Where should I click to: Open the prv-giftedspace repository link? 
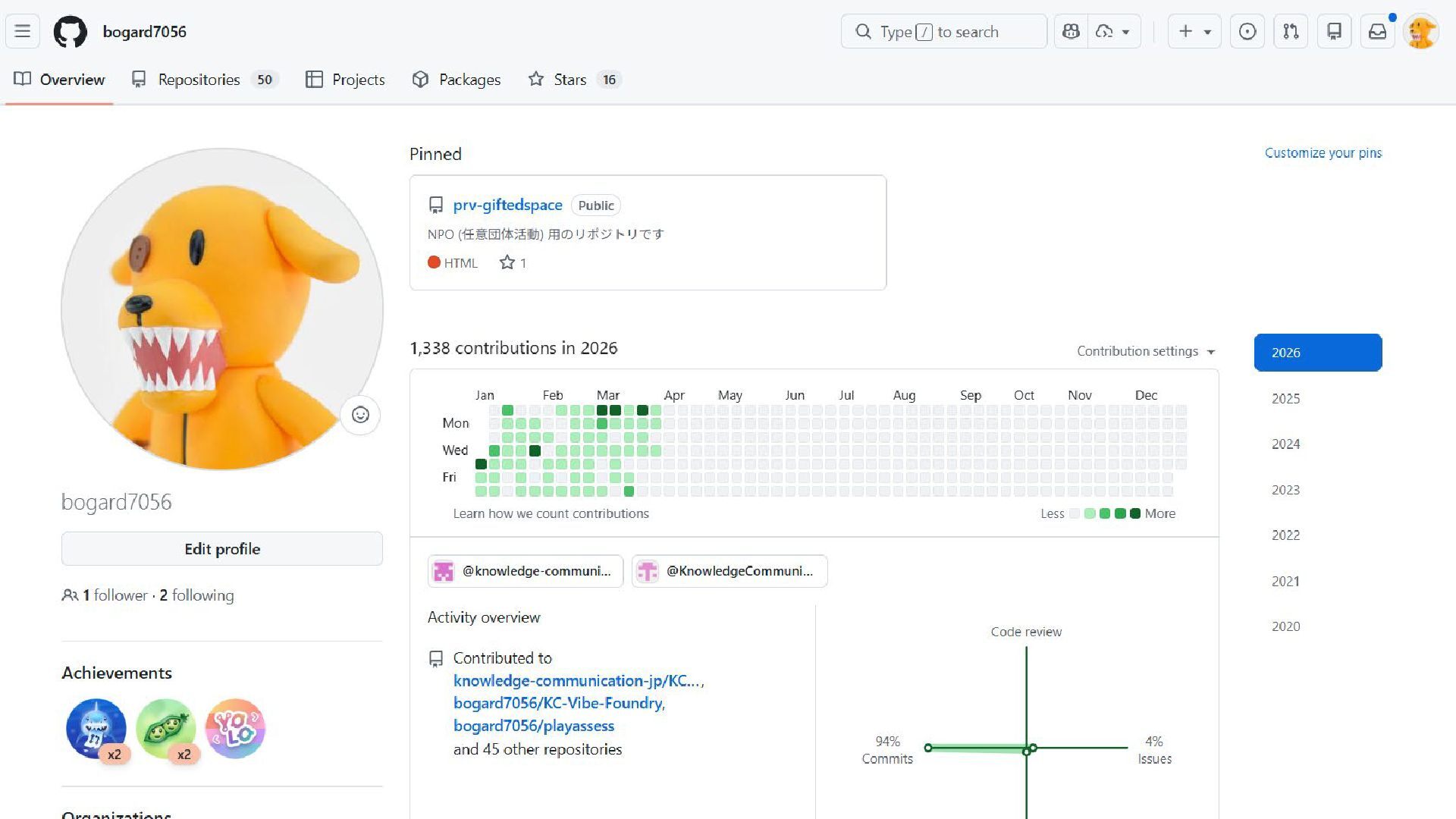pyautogui.click(x=507, y=205)
